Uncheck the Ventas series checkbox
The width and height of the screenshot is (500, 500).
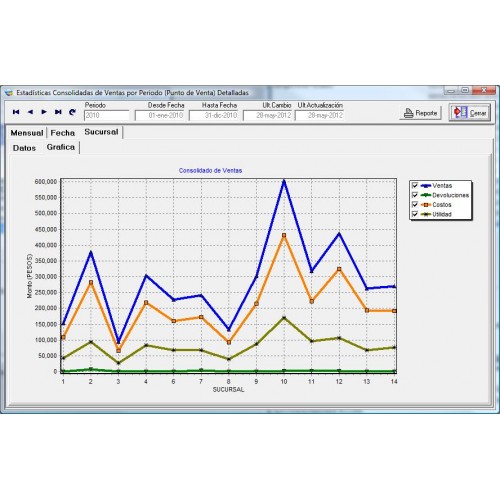[x=415, y=185]
